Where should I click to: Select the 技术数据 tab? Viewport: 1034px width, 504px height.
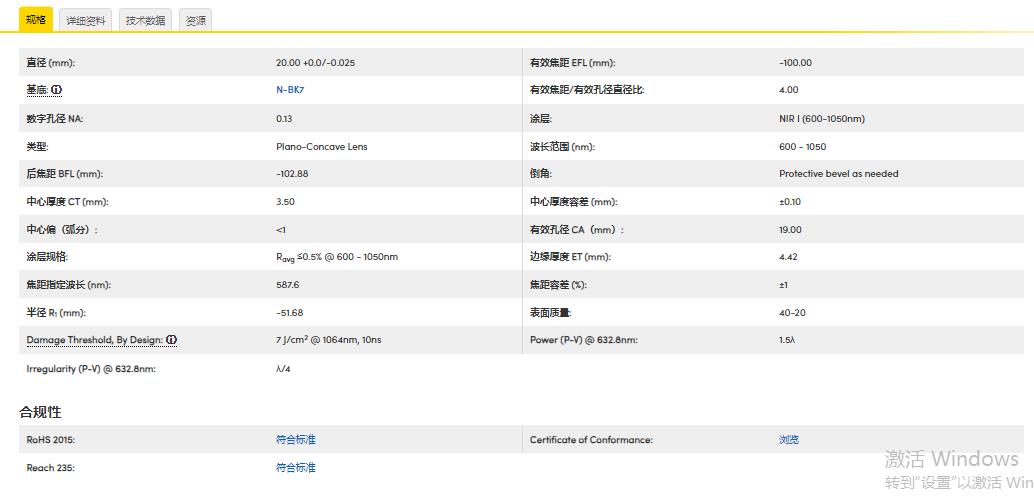pyautogui.click(x=146, y=20)
